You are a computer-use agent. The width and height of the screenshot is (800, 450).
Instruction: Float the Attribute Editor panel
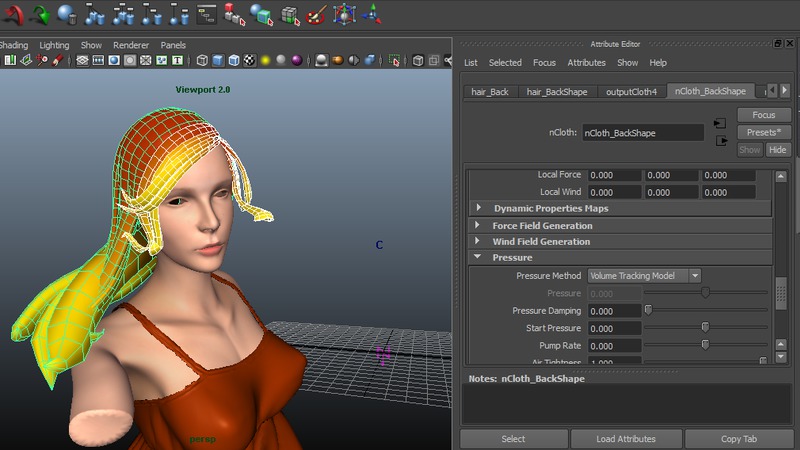(778, 44)
